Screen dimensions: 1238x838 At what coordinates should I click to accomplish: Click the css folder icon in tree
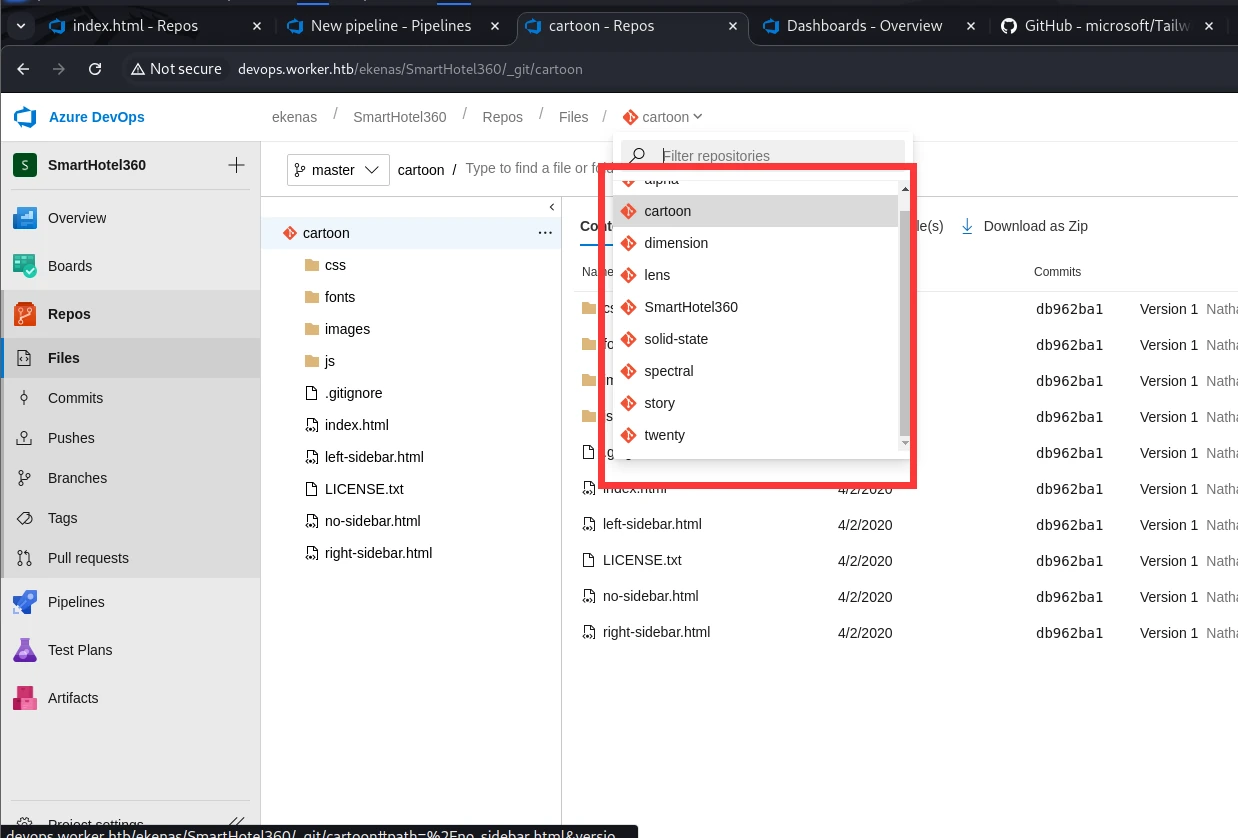[x=311, y=265]
